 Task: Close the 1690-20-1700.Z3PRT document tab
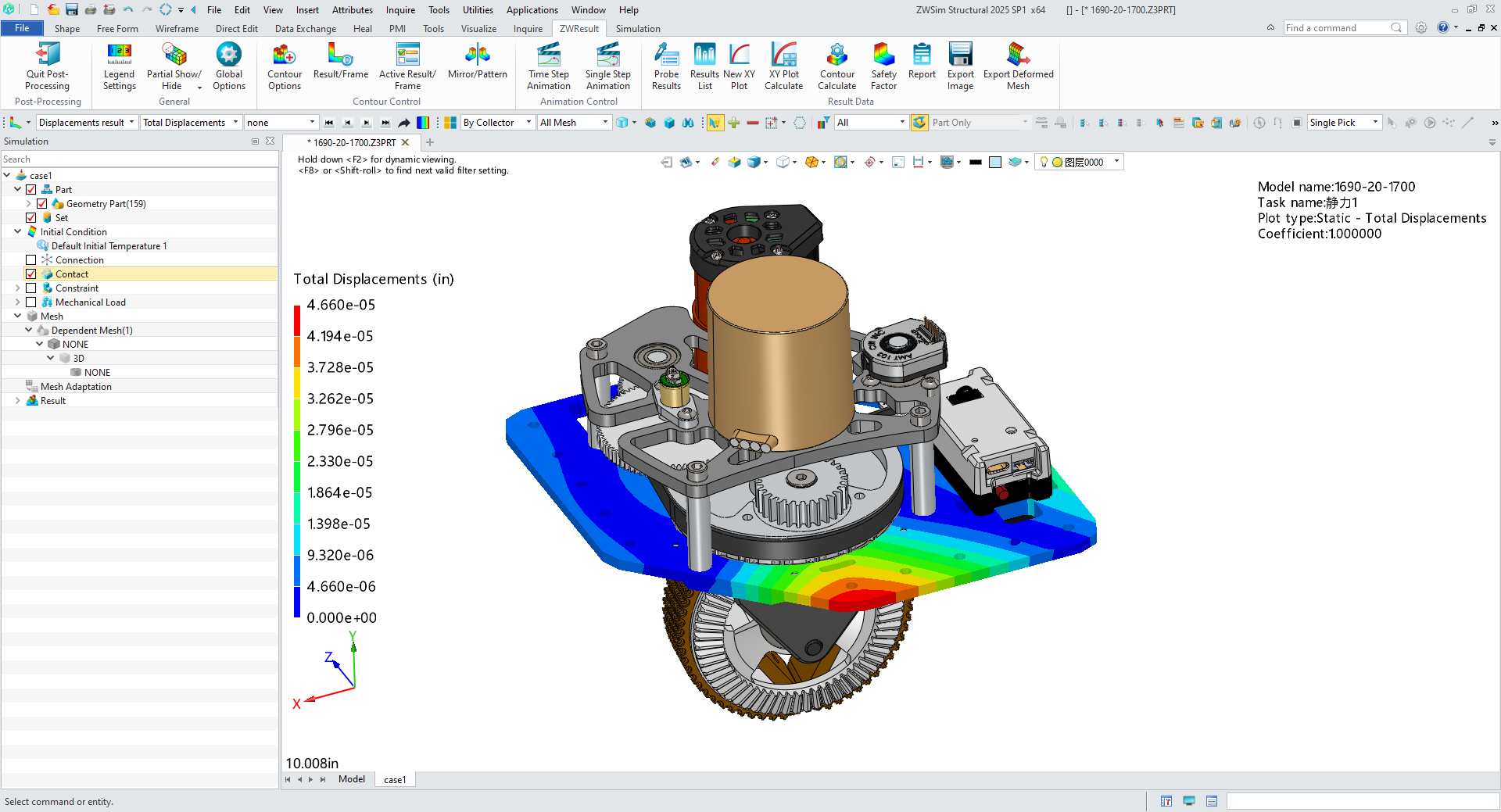click(x=405, y=143)
